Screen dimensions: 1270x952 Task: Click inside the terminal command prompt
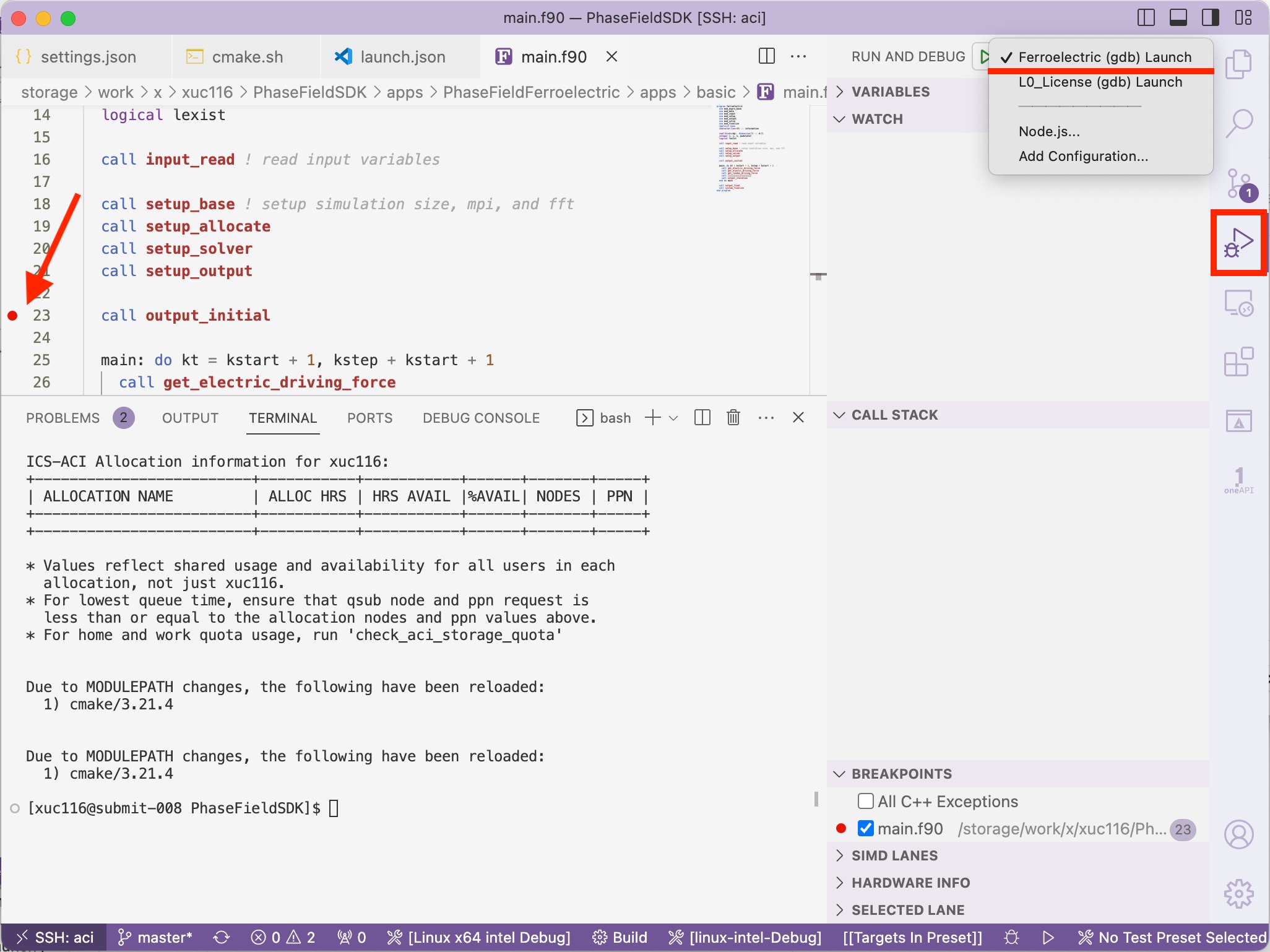coord(334,808)
